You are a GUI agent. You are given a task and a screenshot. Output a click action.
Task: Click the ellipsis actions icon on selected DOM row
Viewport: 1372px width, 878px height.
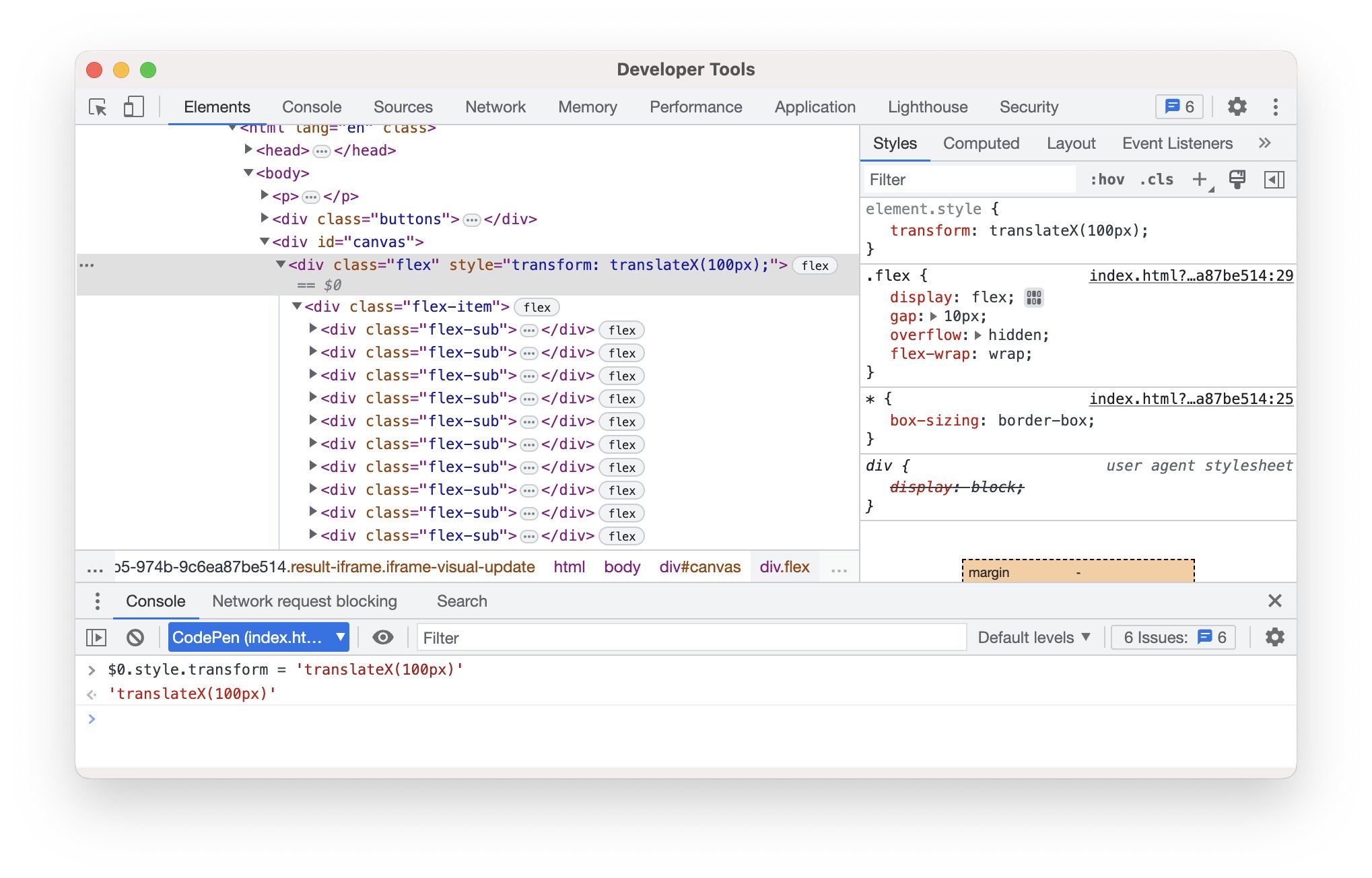(87, 265)
